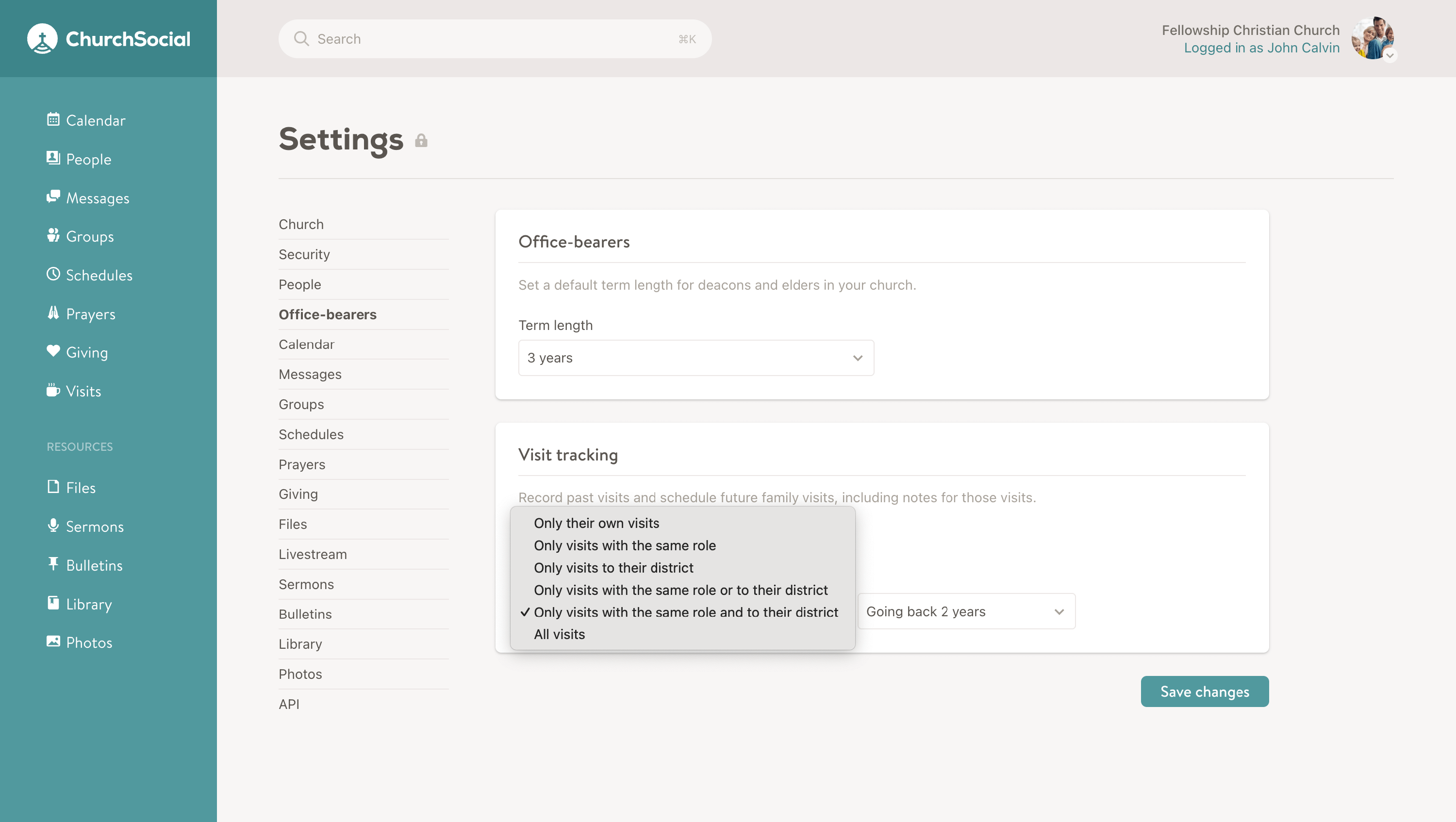Screen dimensions: 1456x822
Task: Select 'Only their own visits' option
Action: click(596, 523)
